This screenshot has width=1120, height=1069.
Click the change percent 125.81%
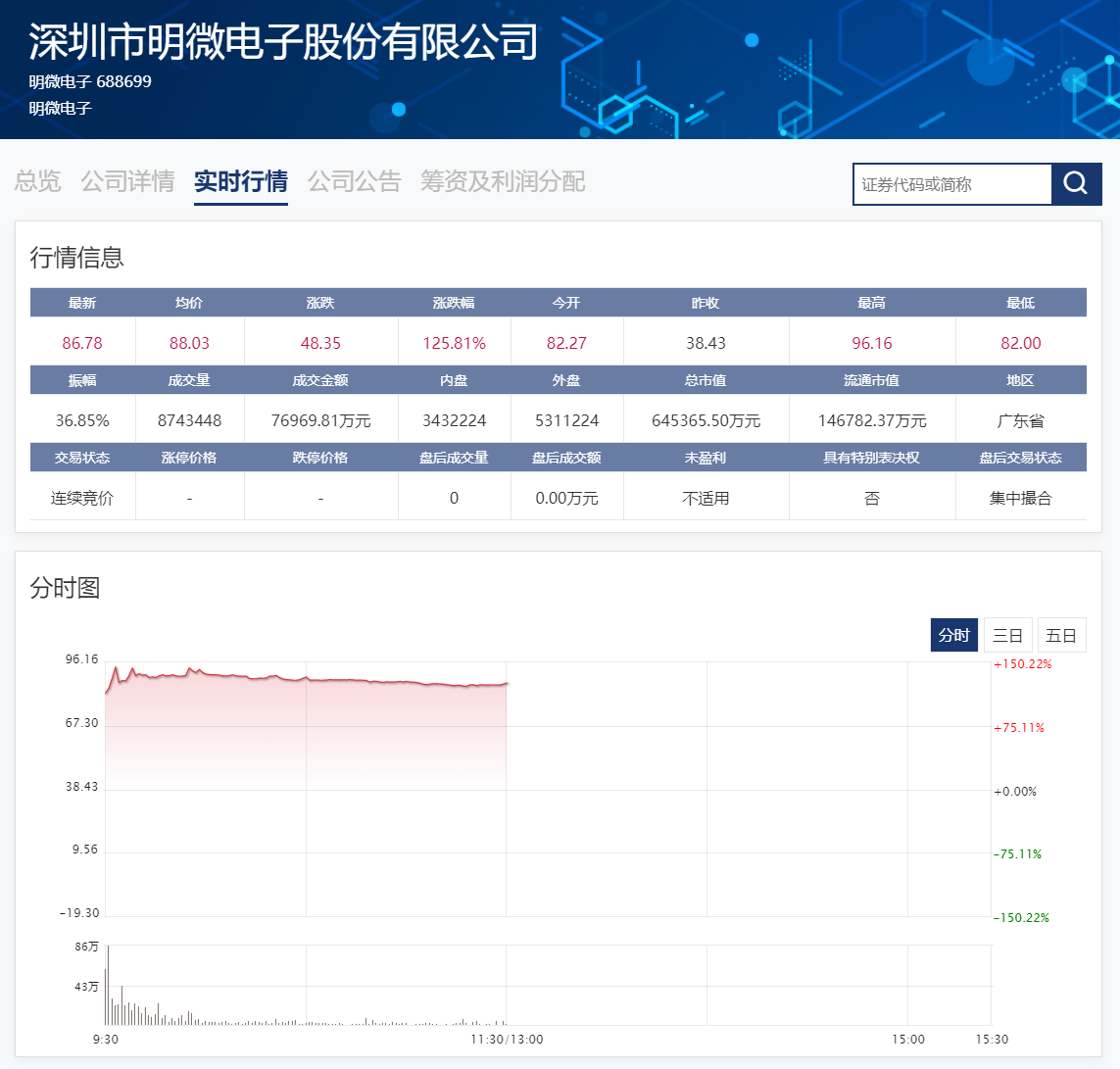[455, 344]
